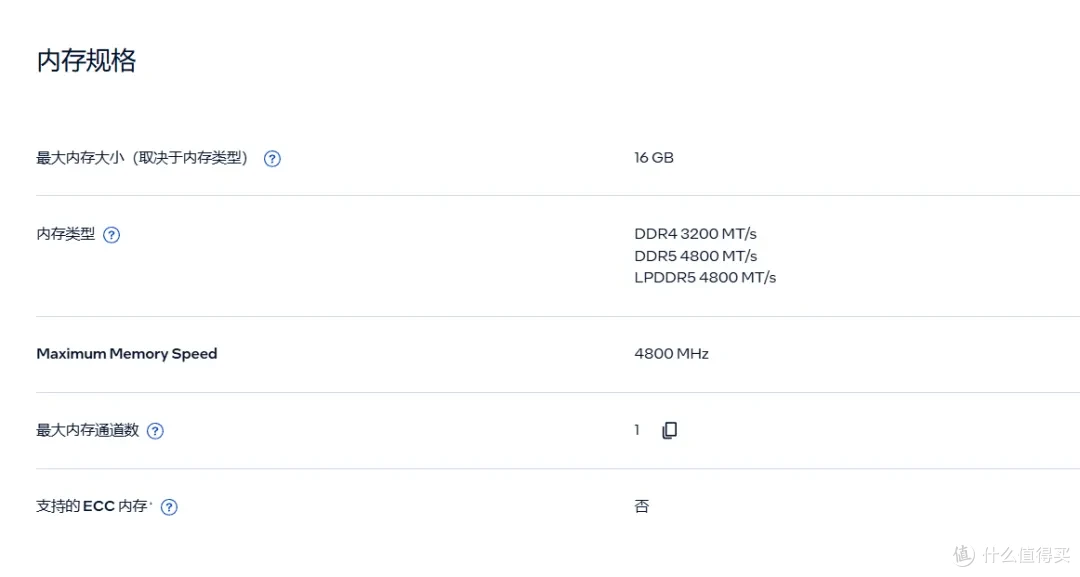This screenshot has width=1080, height=577.
Task: Click the 最大内存大小 label text
Action: (x=80, y=158)
